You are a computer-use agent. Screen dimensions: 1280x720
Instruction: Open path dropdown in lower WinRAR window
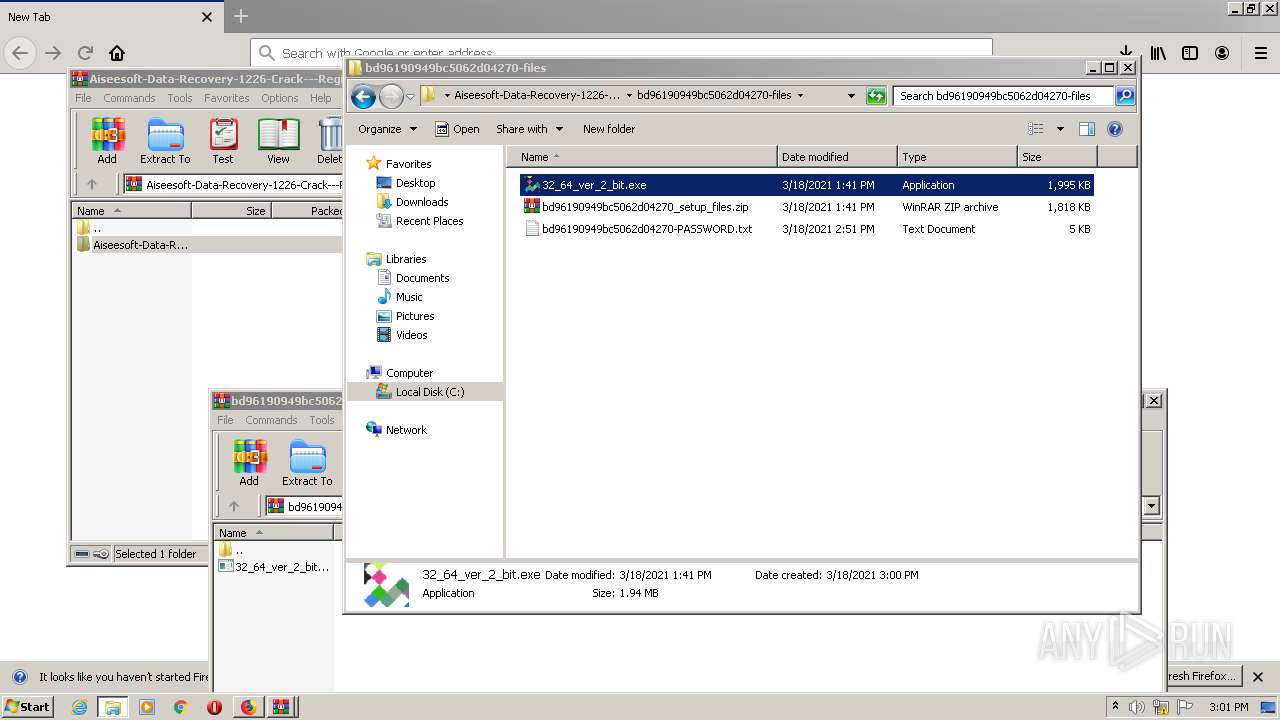pyautogui.click(x=1151, y=506)
